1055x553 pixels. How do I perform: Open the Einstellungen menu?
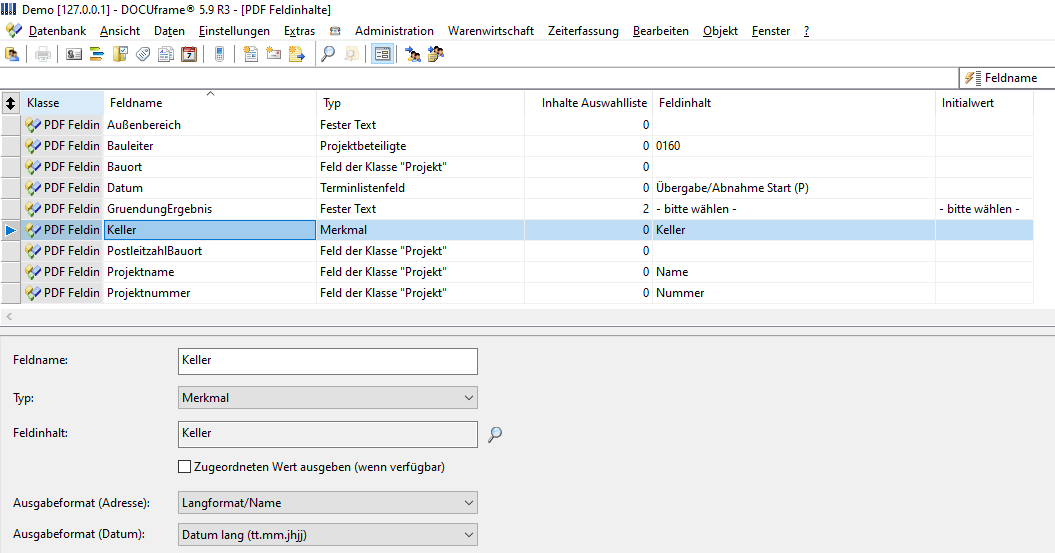click(x=234, y=31)
